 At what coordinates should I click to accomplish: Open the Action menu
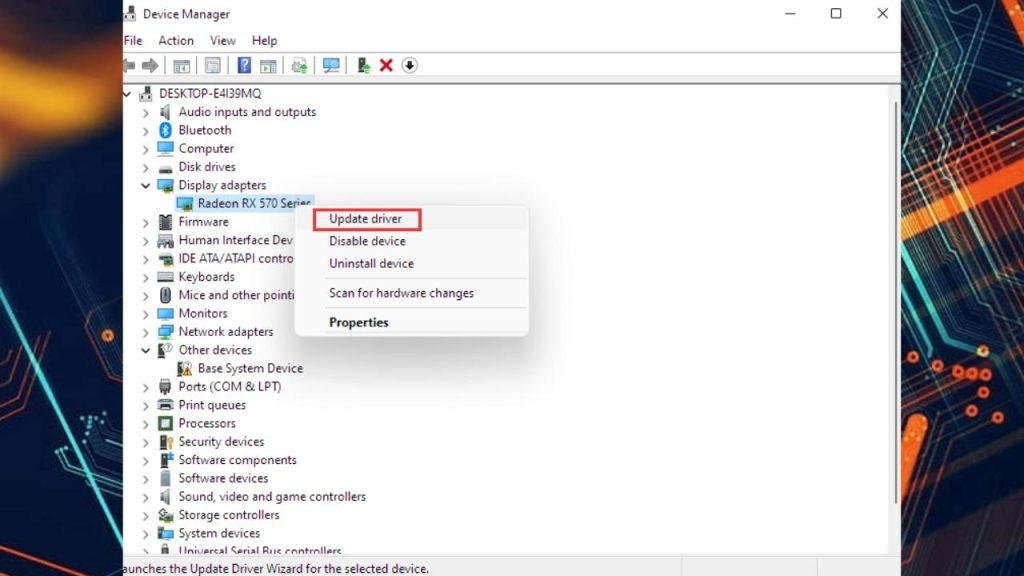176,40
